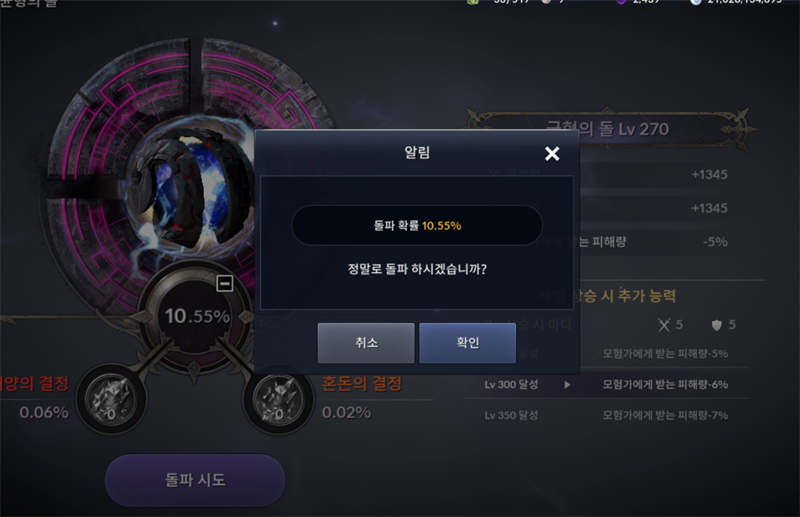Click the 10.55% circular probability gauge
800x517 pixels.
click(x=196, y=316)
